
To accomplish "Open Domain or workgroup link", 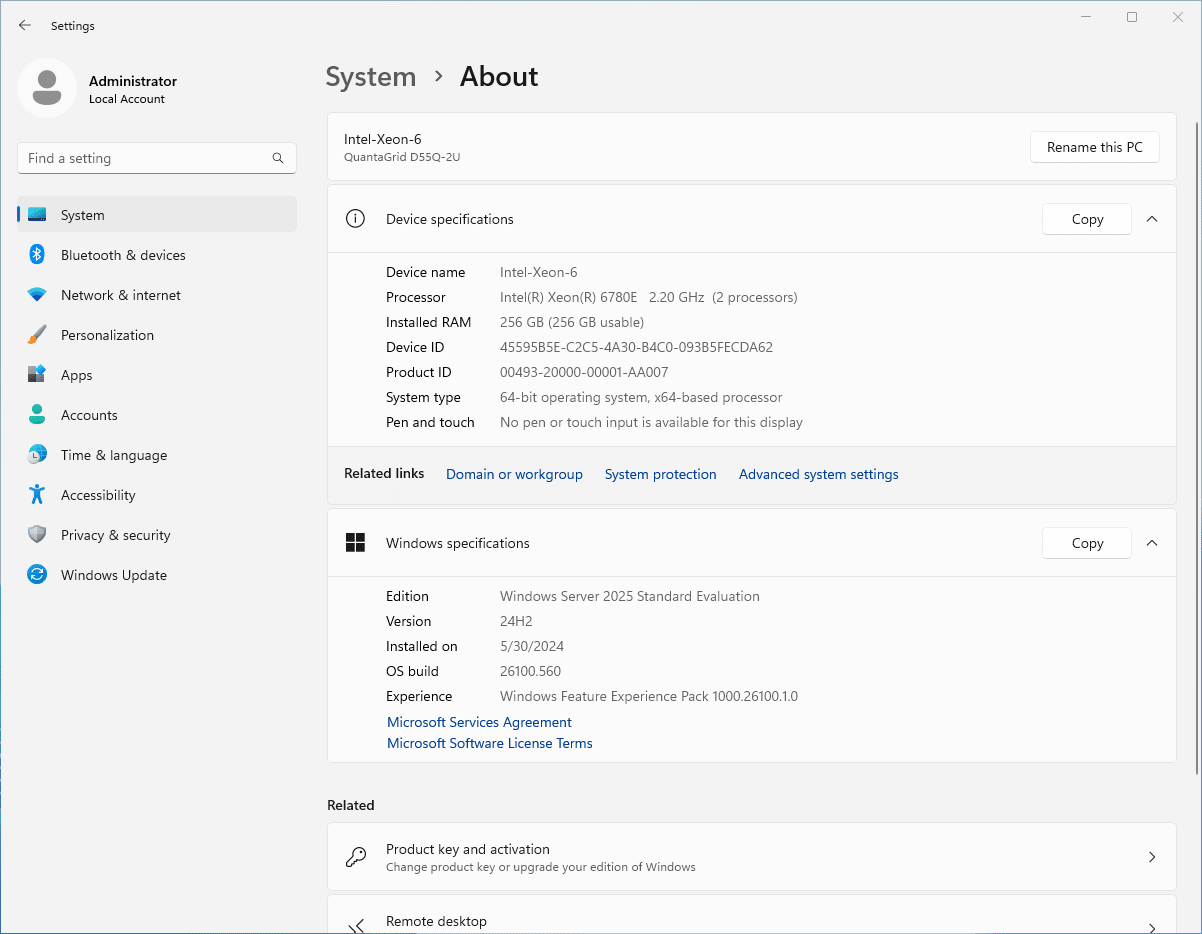I will [x=514, y=474].
